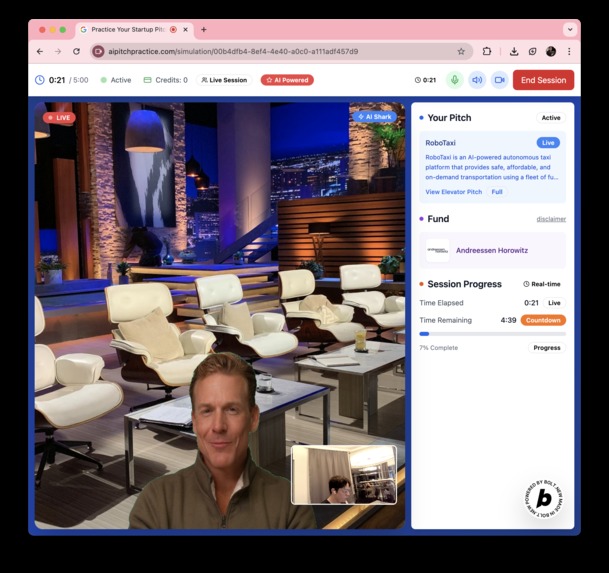Click the session progress bar
Viewport: 609px width, 573px height.
click(492, 334)
